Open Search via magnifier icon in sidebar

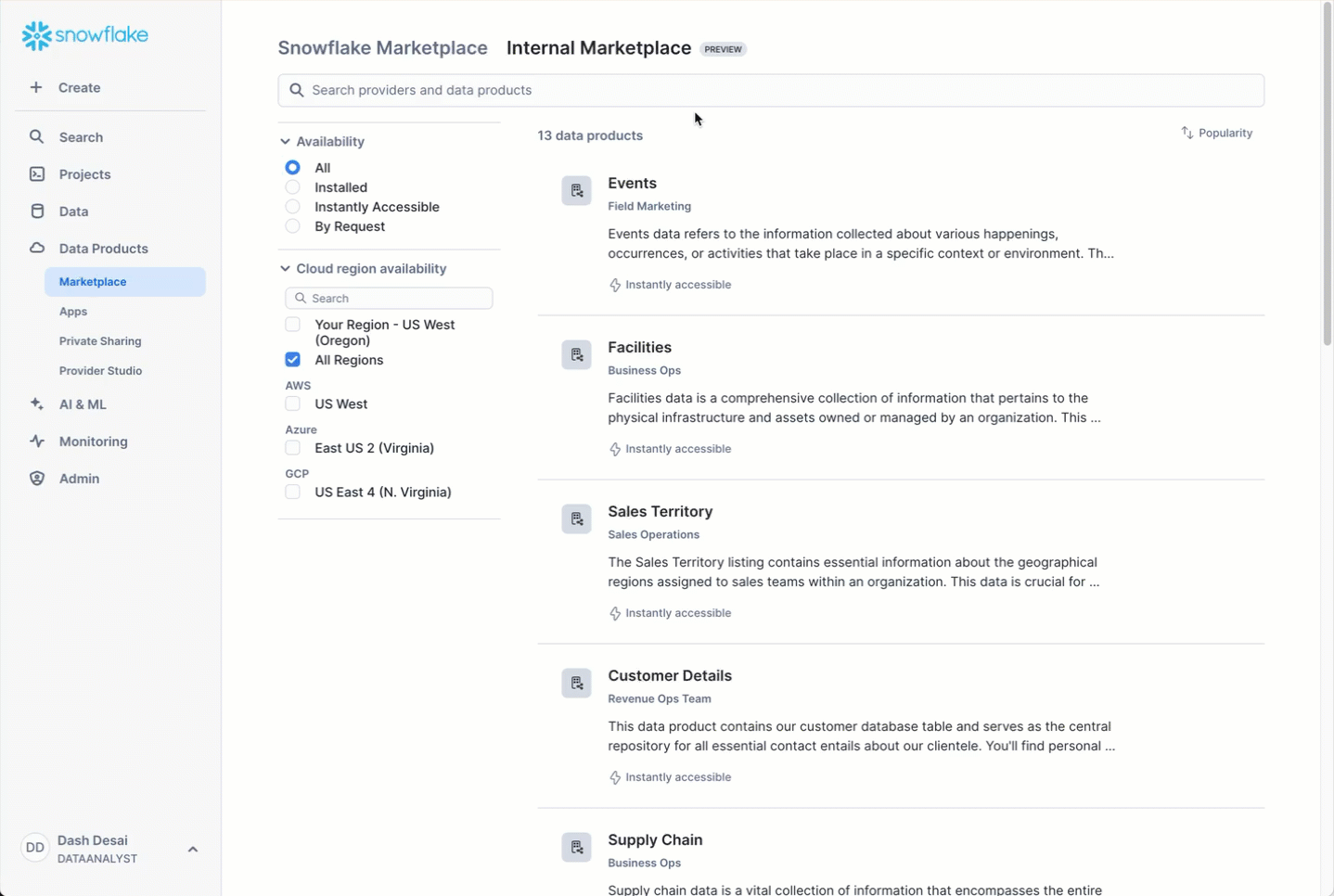36,137
